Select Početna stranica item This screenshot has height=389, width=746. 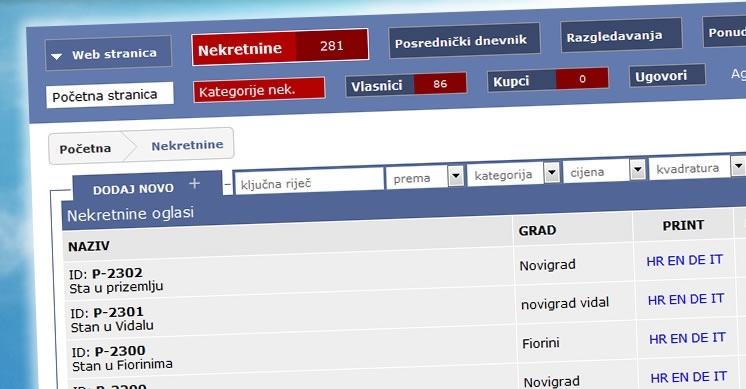click(x=109, y=95)
